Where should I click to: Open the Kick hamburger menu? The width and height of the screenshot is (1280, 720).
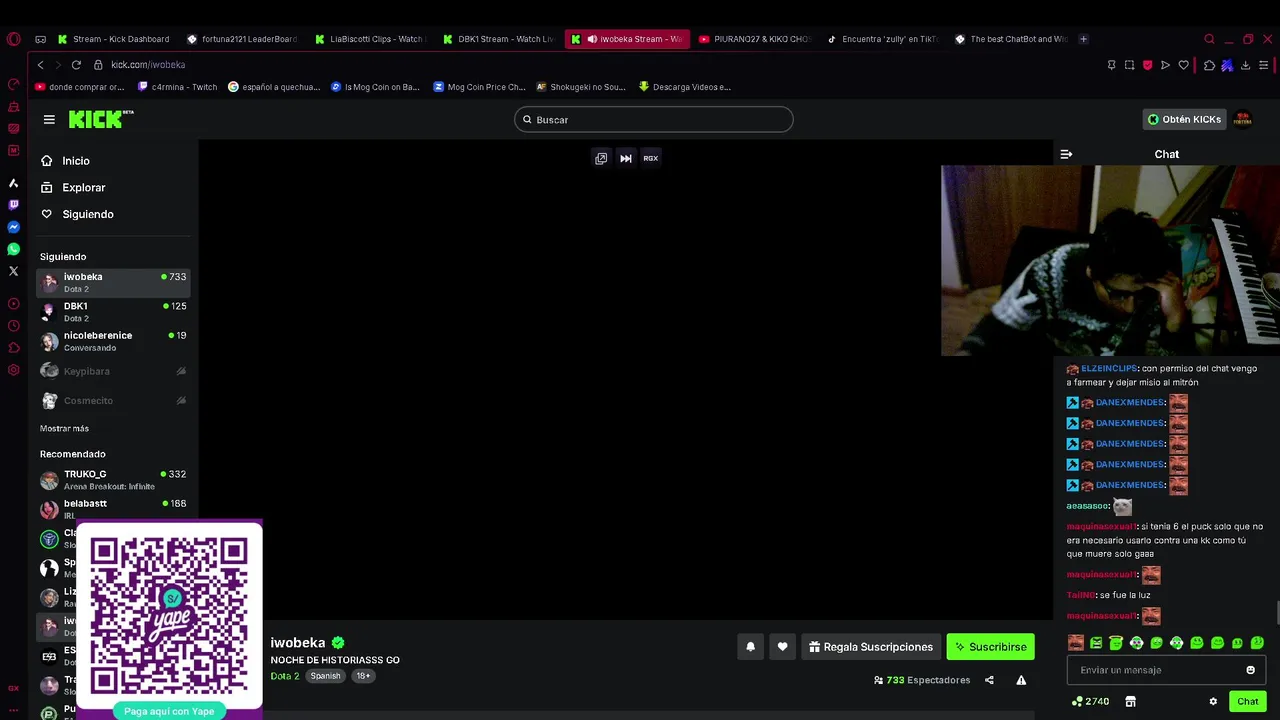coord(49,119)
